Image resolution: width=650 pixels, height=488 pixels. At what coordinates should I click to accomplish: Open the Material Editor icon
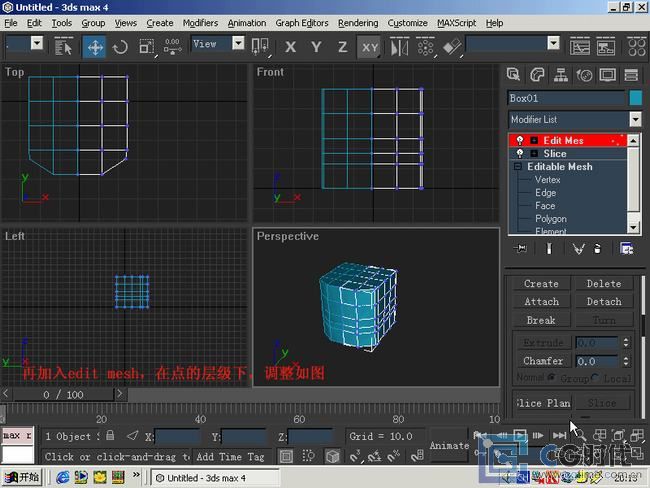tap(637, 47)
